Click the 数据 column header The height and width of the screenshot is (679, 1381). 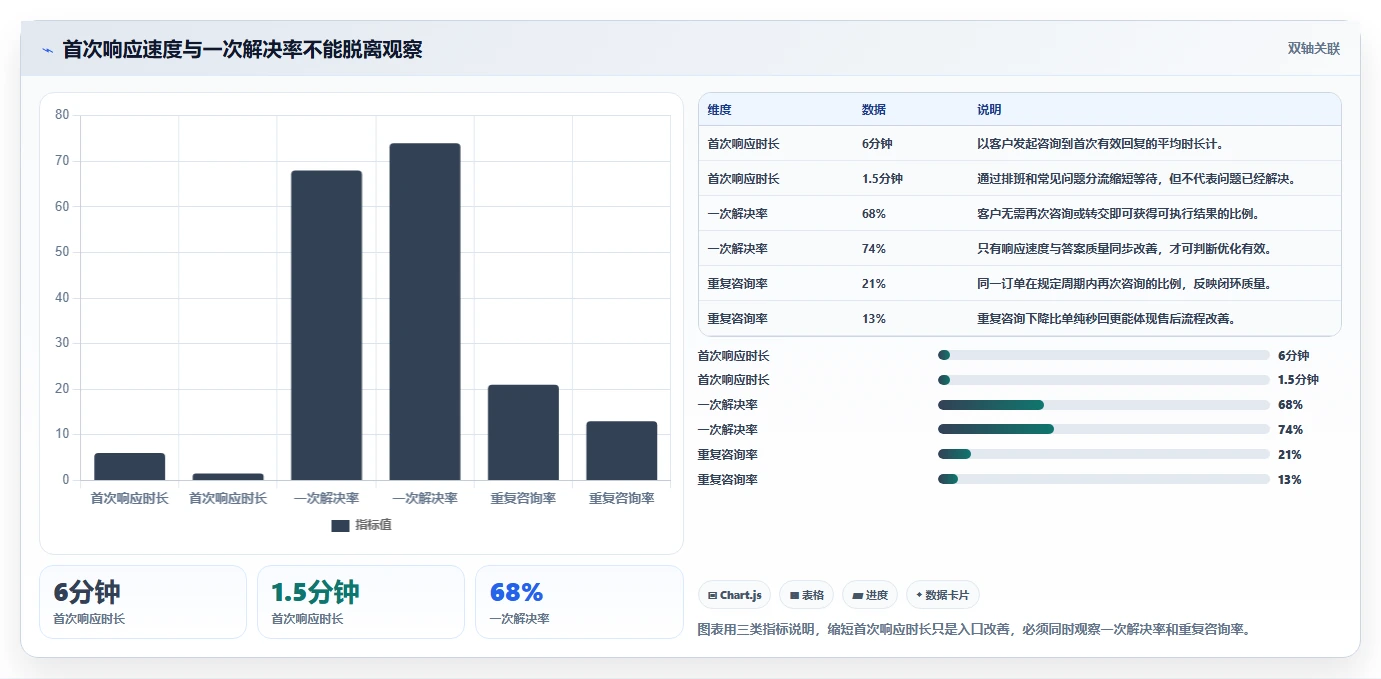[x=873, y=110]
